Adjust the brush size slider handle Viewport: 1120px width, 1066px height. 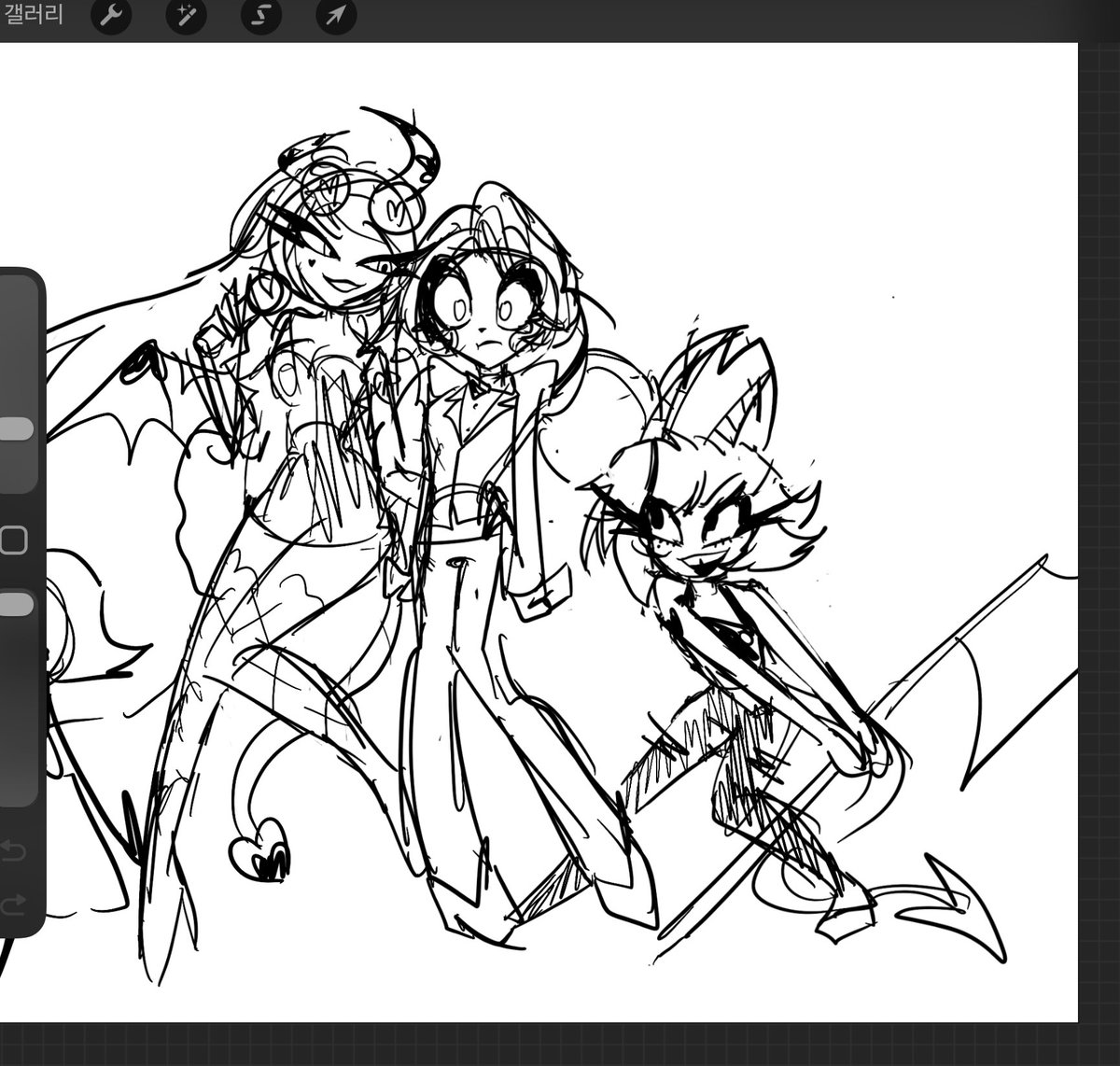16,428
